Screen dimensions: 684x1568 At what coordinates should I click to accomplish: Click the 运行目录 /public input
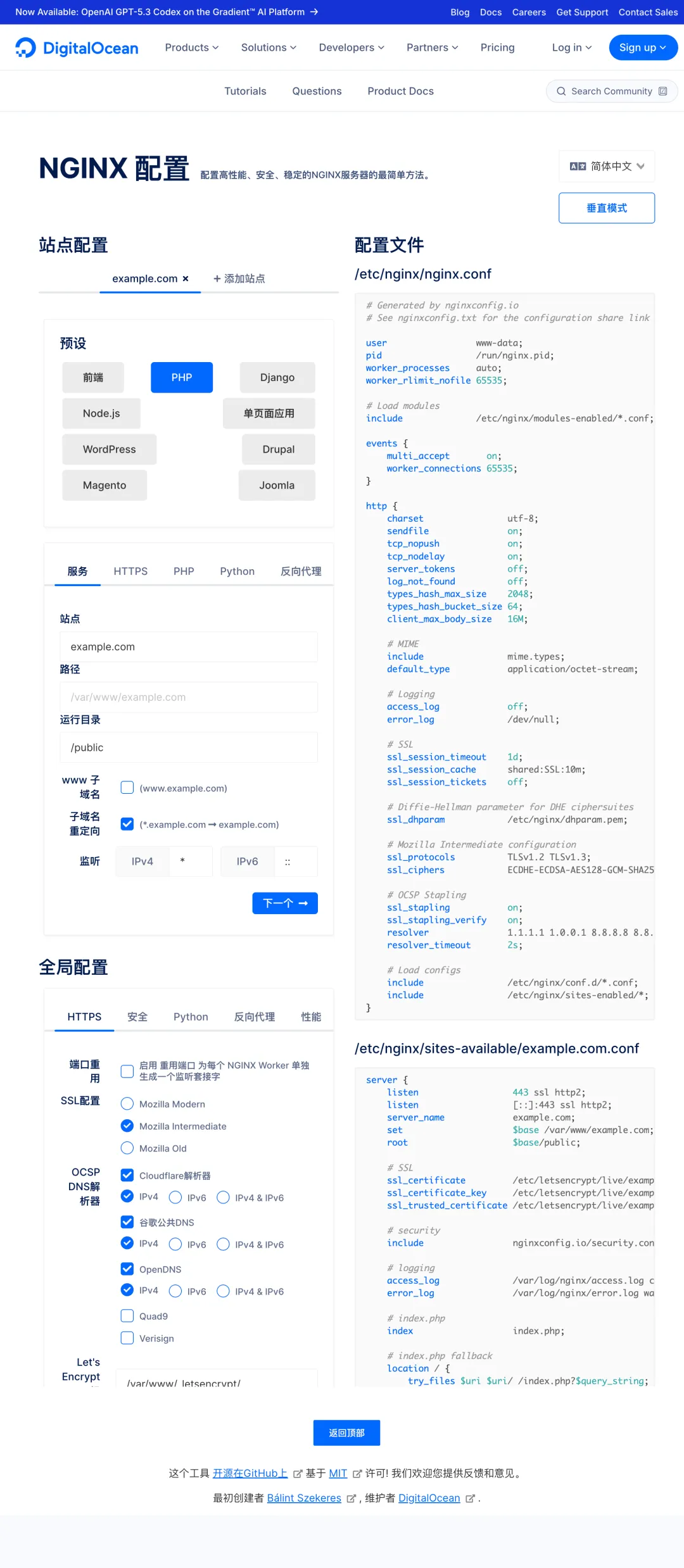click(189, 748)
